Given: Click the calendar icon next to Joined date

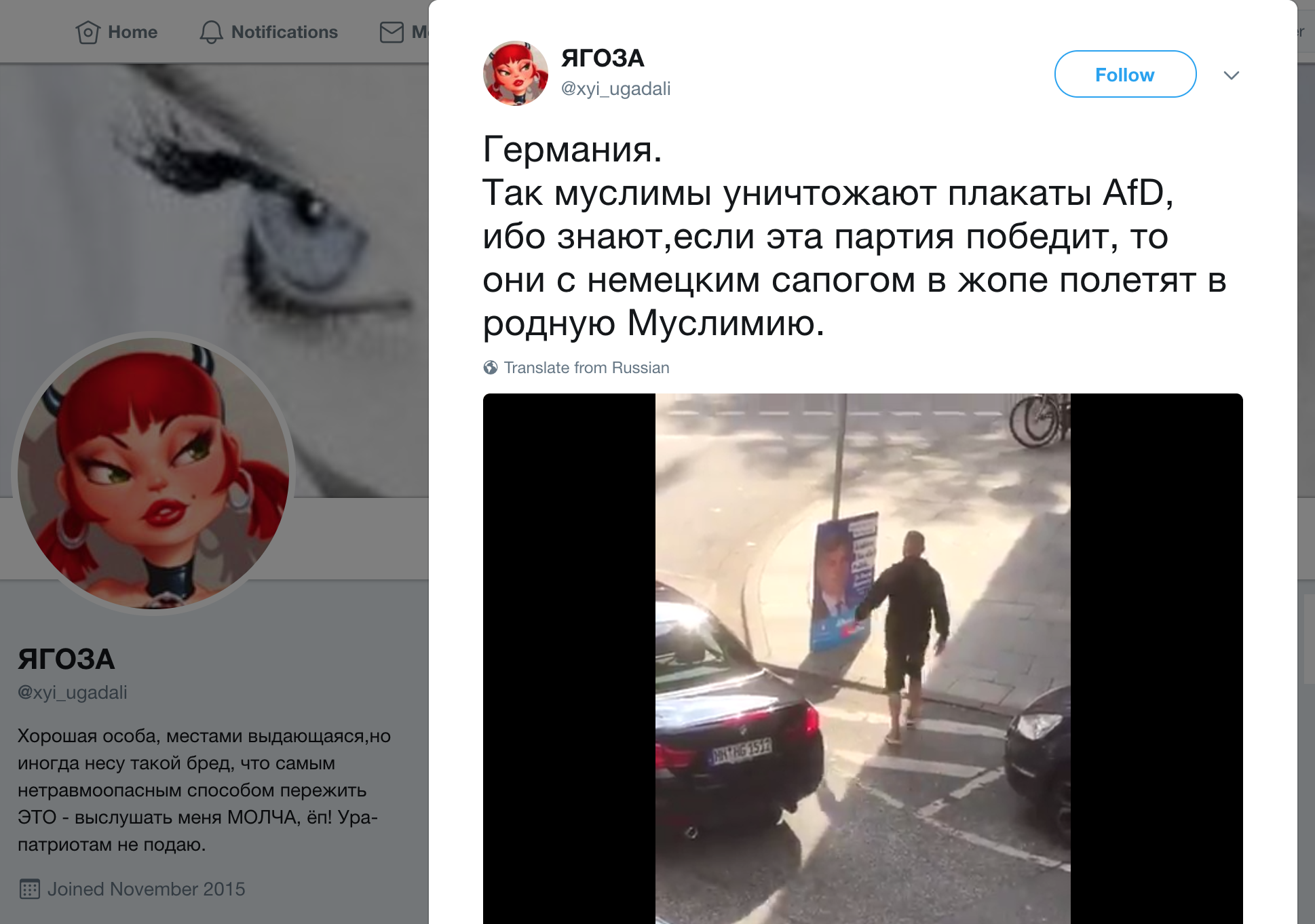Looking at the screenshot, I should click(x=30, y=889).
